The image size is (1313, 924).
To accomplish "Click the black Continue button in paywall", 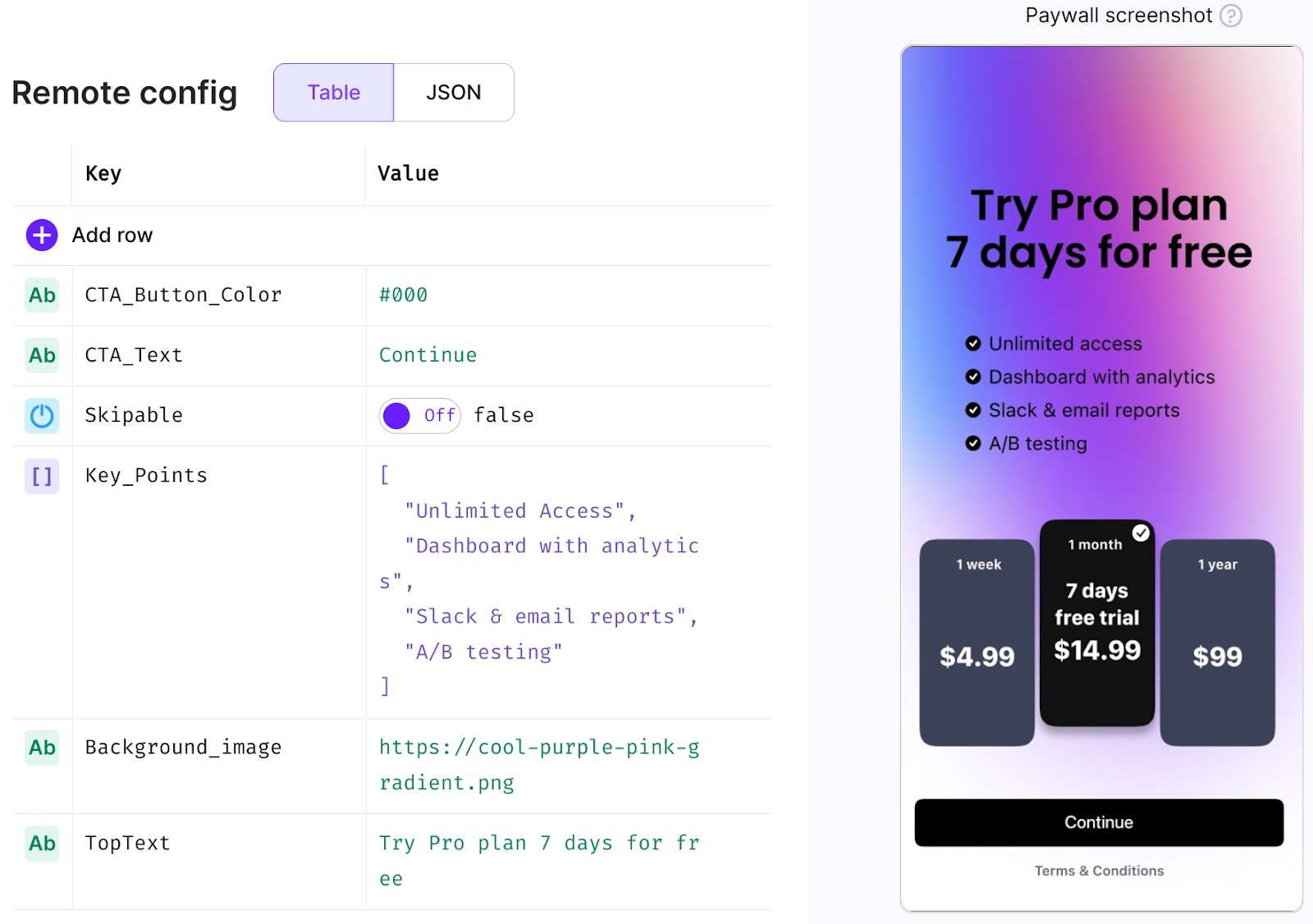I will point(1099,822).
